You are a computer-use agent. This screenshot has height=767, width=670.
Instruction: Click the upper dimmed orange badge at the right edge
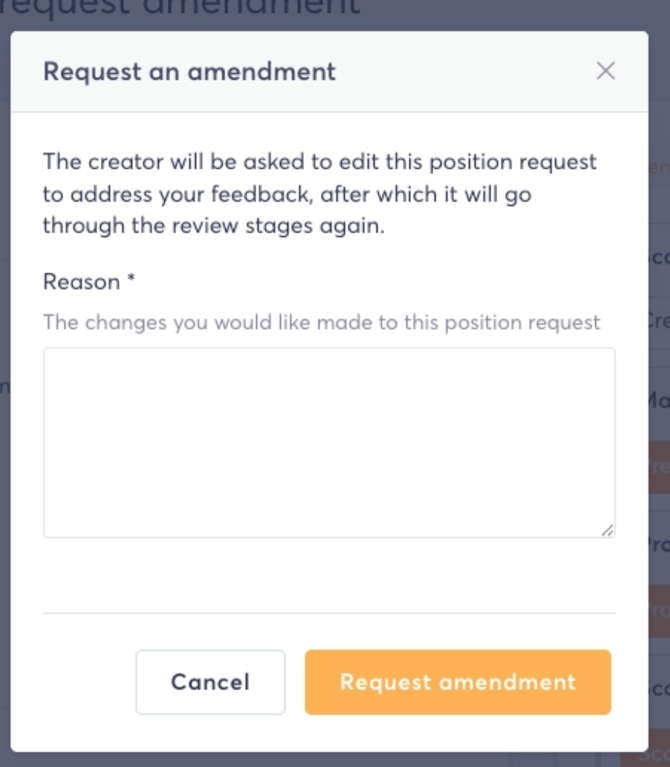[660, 467]
